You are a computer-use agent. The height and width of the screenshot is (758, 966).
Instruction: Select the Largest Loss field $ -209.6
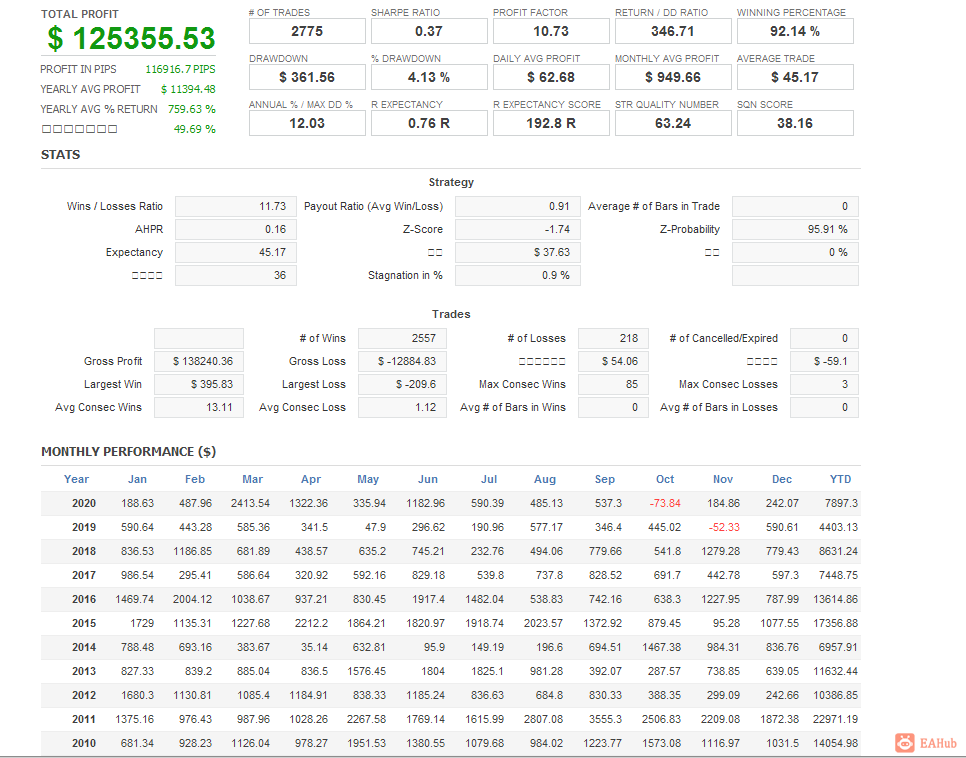402,385
